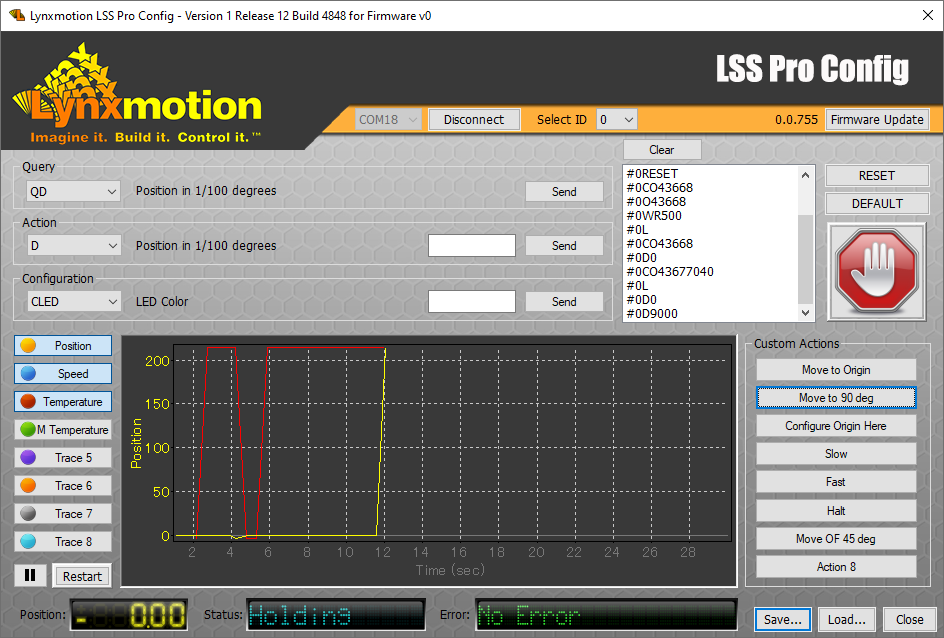The height and width of the screenshot is (638, 944).
Task: Toggle the Position trace button
Action: [x=63, y=345]
